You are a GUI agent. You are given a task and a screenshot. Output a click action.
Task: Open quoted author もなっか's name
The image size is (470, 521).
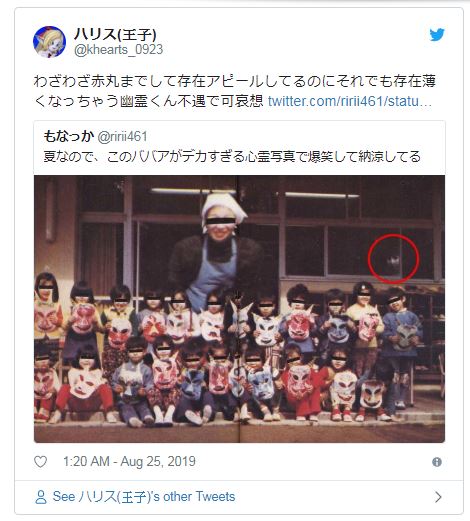click(68, 136)
